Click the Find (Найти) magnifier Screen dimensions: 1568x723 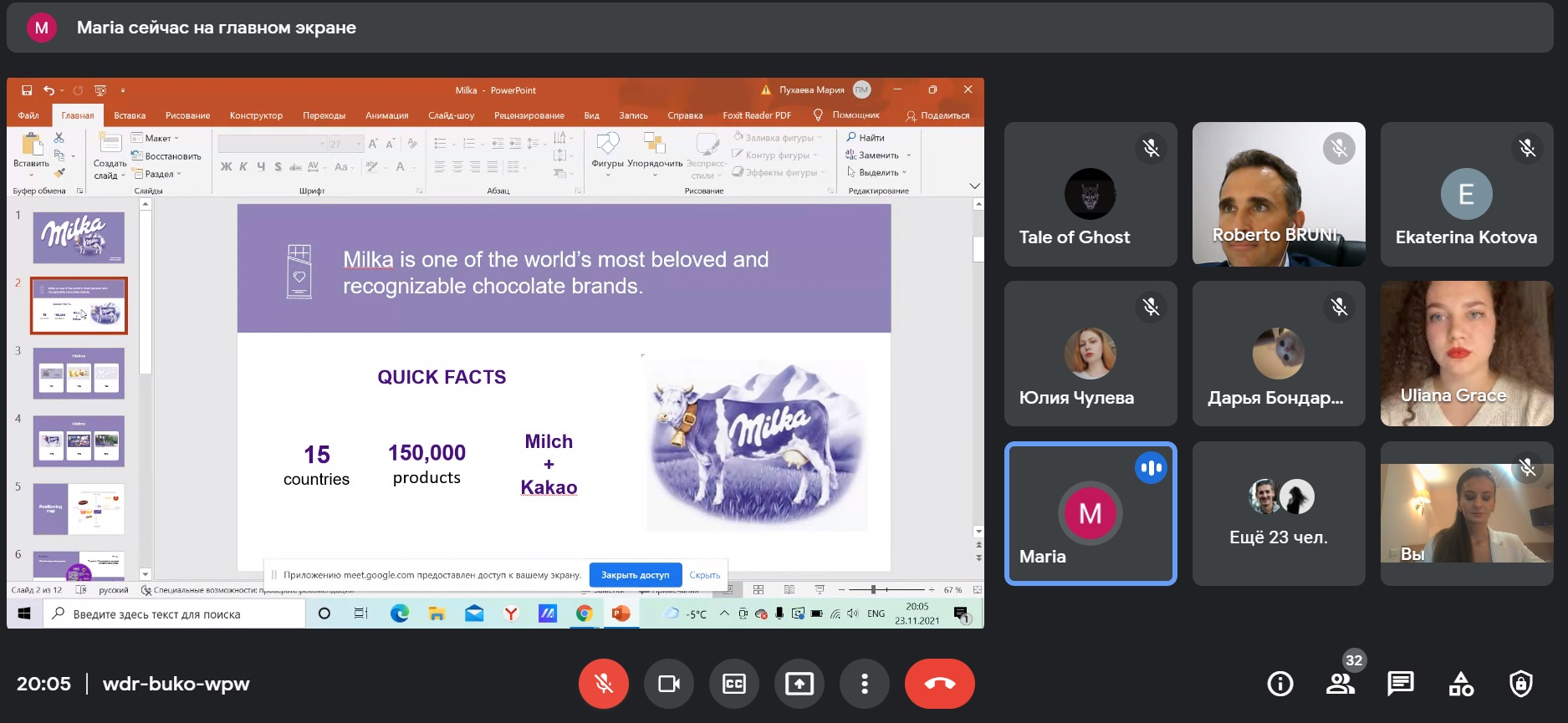(866, 137)
